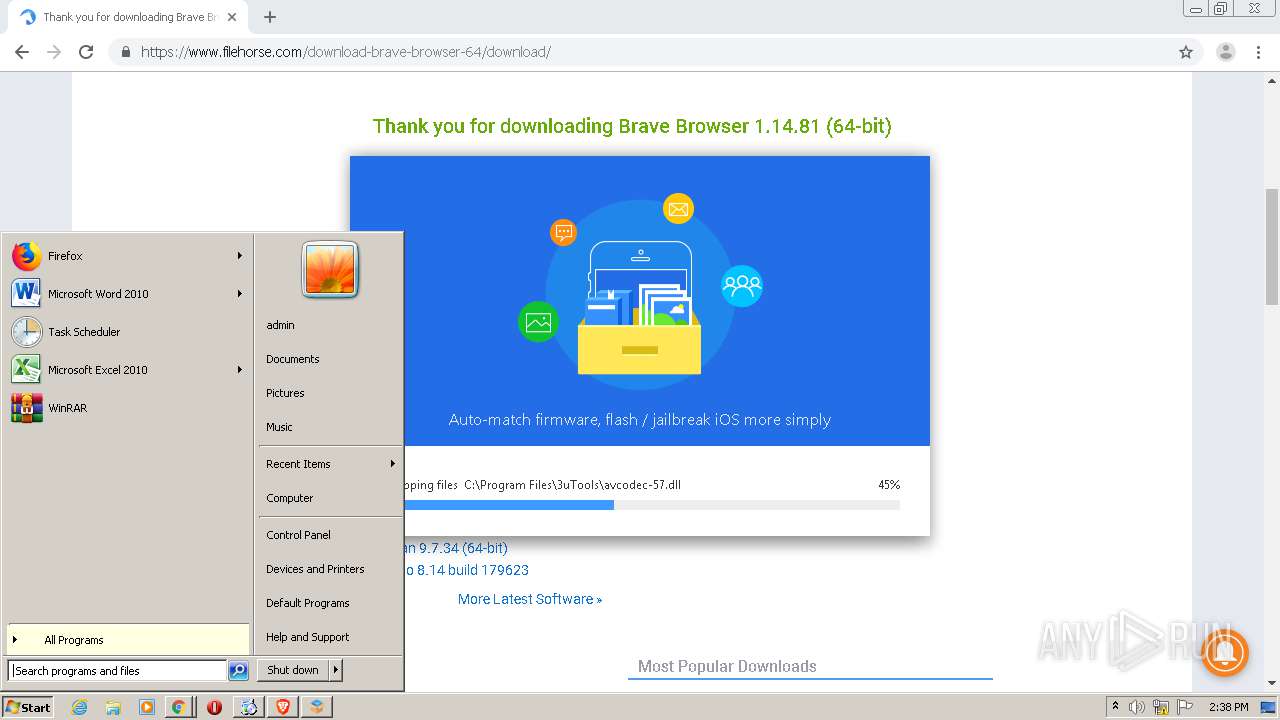Click the More Latest Software link
Viewport: 1280px width, 720px height.
530,599
